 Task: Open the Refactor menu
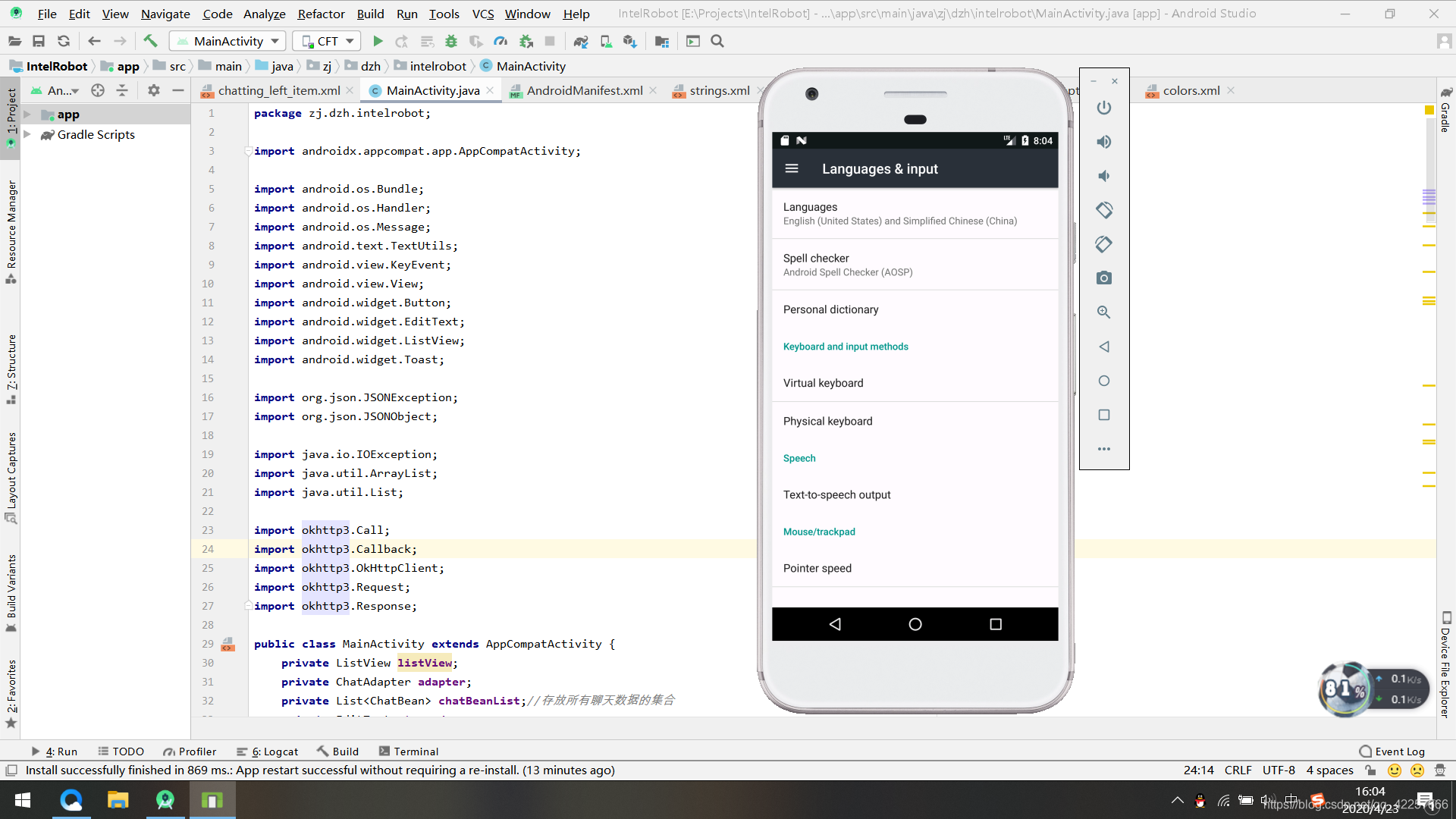point(321,14)
